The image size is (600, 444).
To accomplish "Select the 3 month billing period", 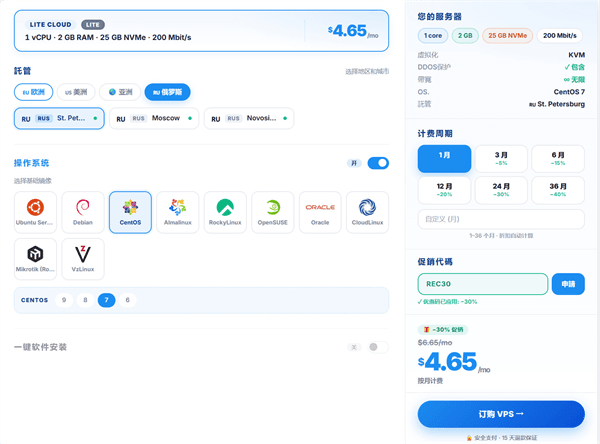I will 501,159.
